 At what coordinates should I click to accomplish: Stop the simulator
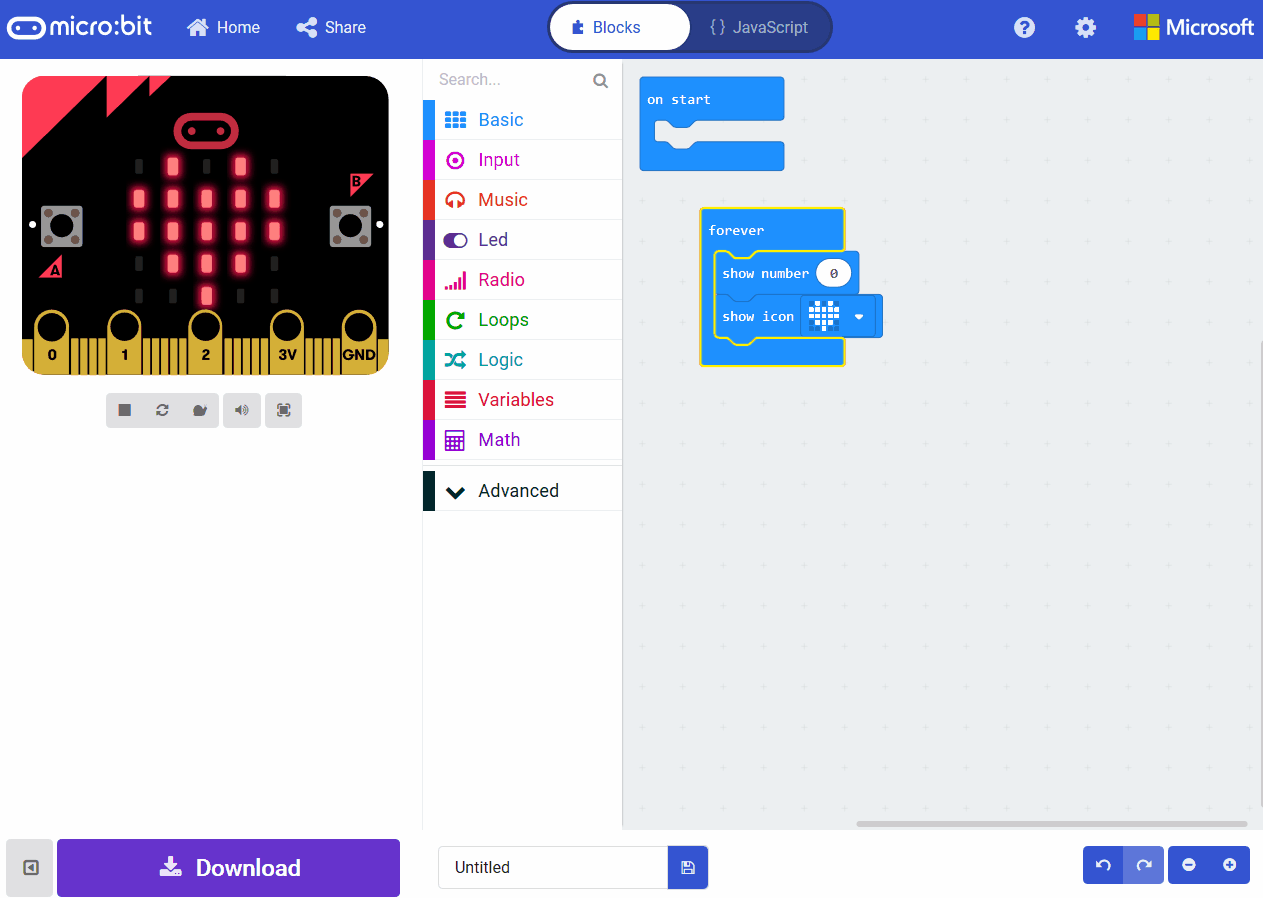coord(125,410)
